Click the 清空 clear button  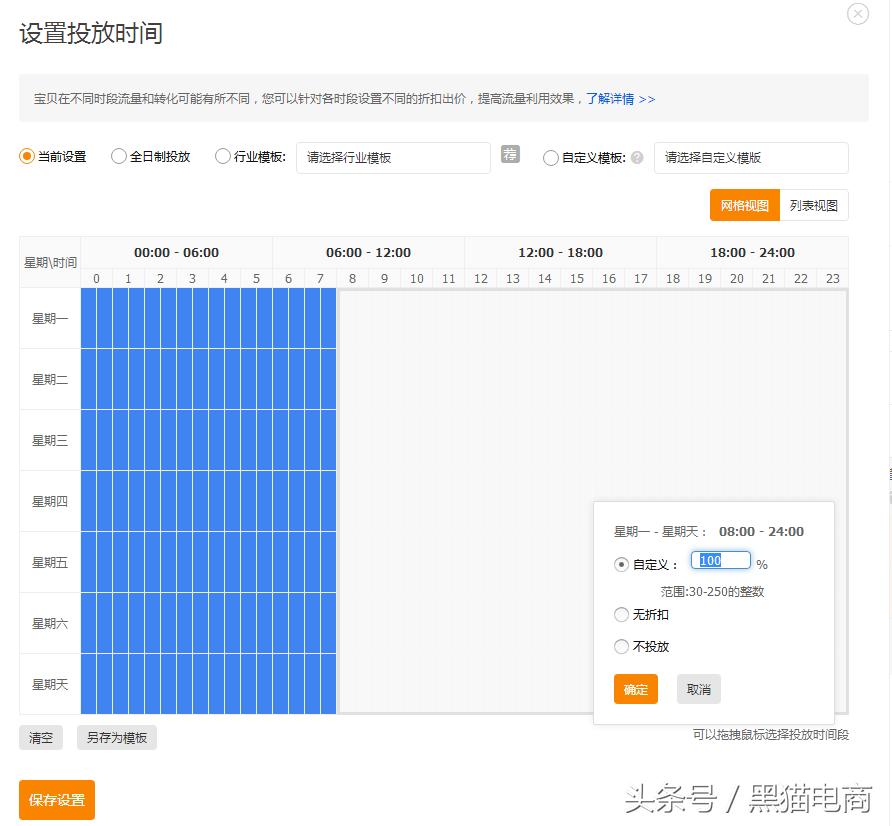click(40, 738)
